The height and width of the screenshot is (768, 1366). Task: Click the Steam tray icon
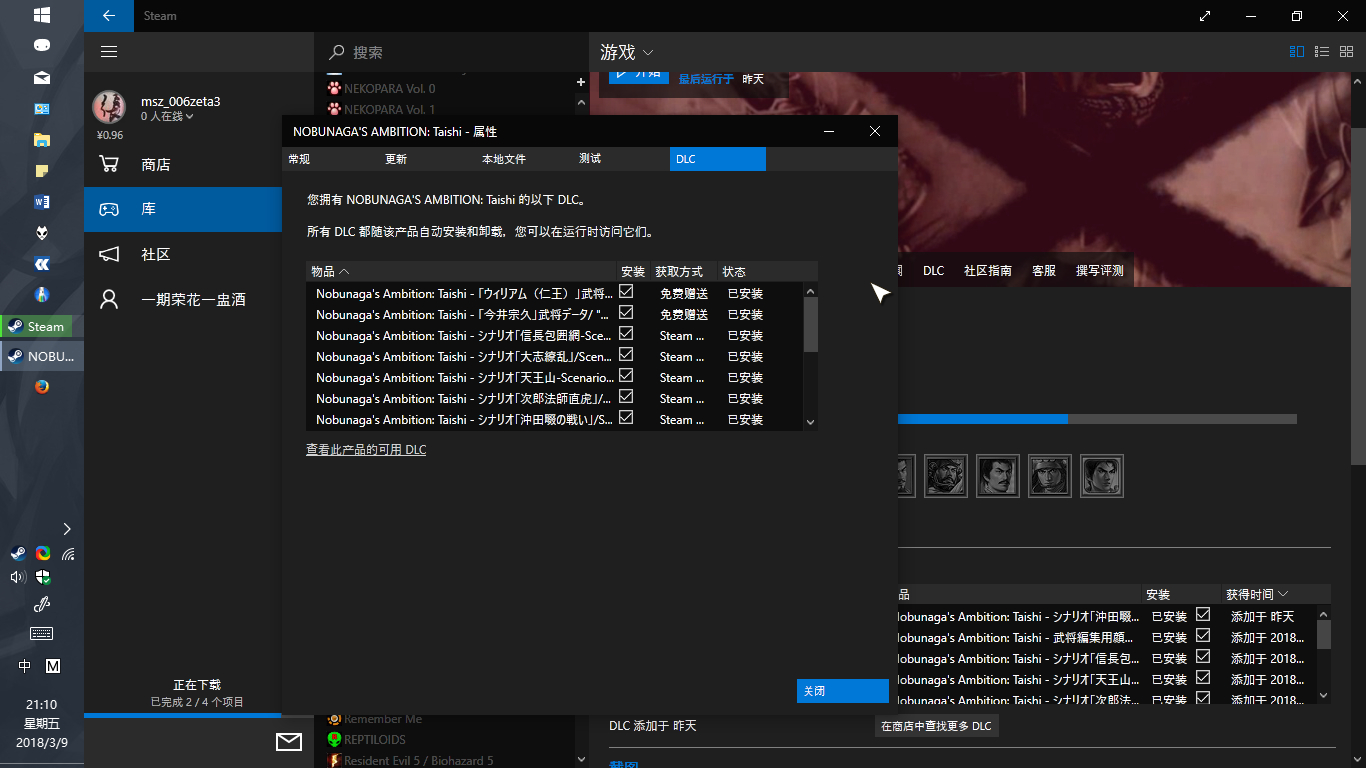pyautogui.click(x=18, y=553)
